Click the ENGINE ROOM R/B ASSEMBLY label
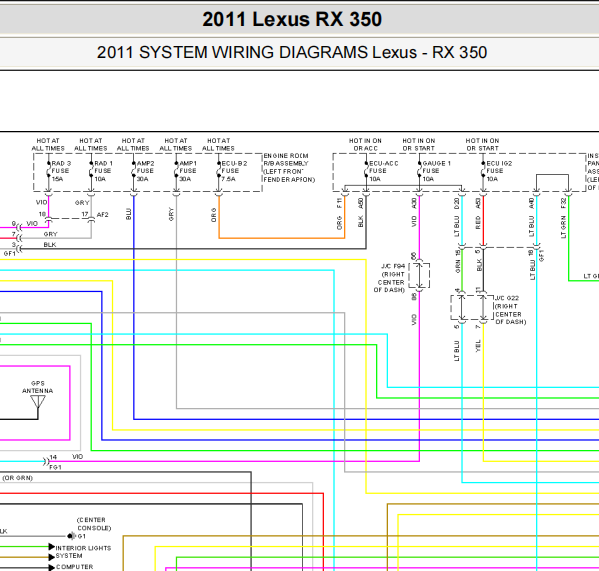 [289, 168]
